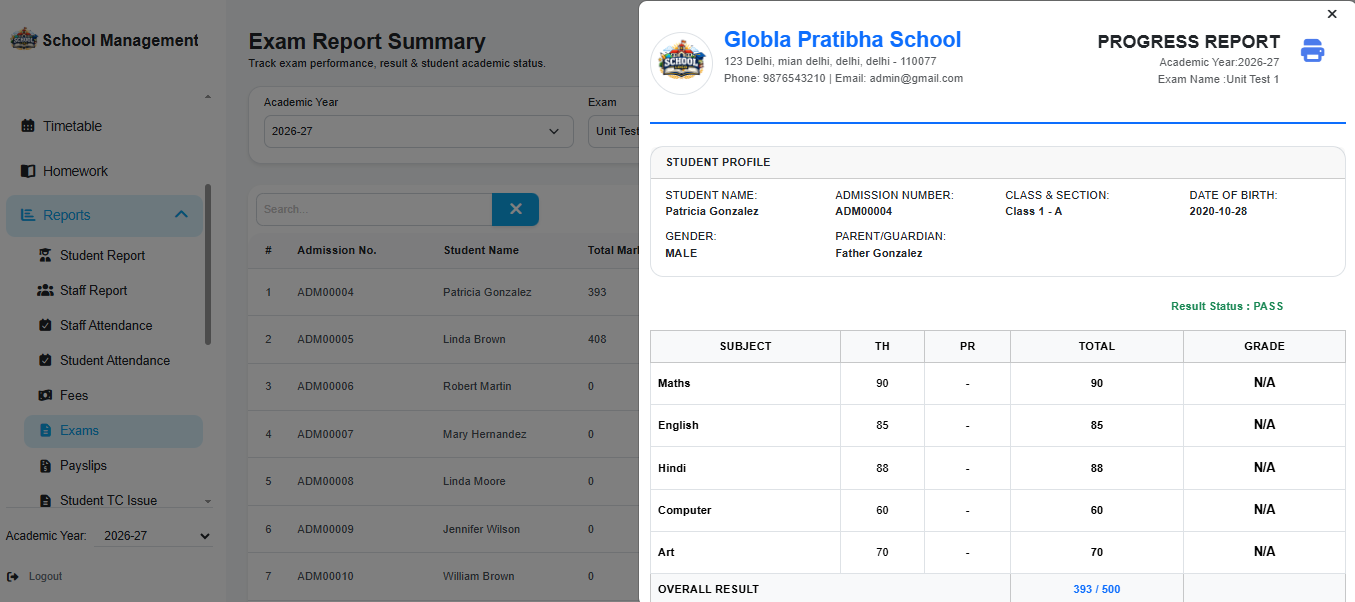Click the Fees money icon

[x=45, y=395]
